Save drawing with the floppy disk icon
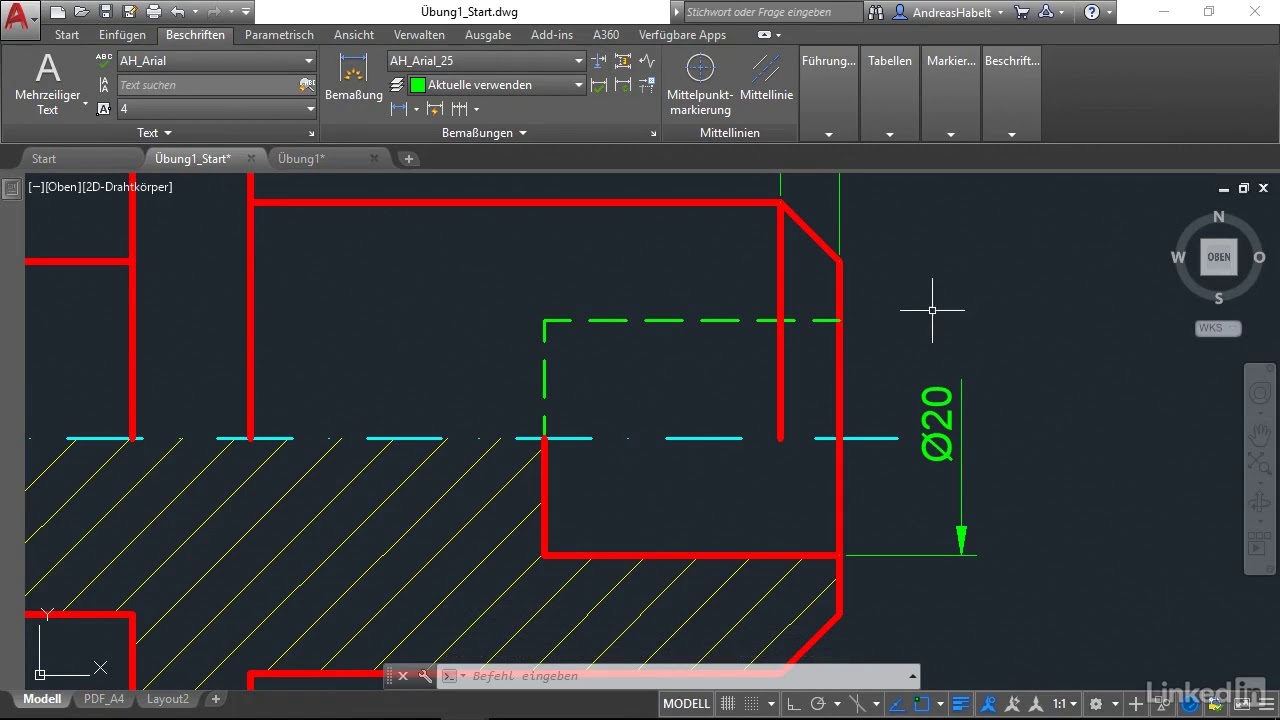Screen dimensions: 1280x720 (x=105, y=12)
